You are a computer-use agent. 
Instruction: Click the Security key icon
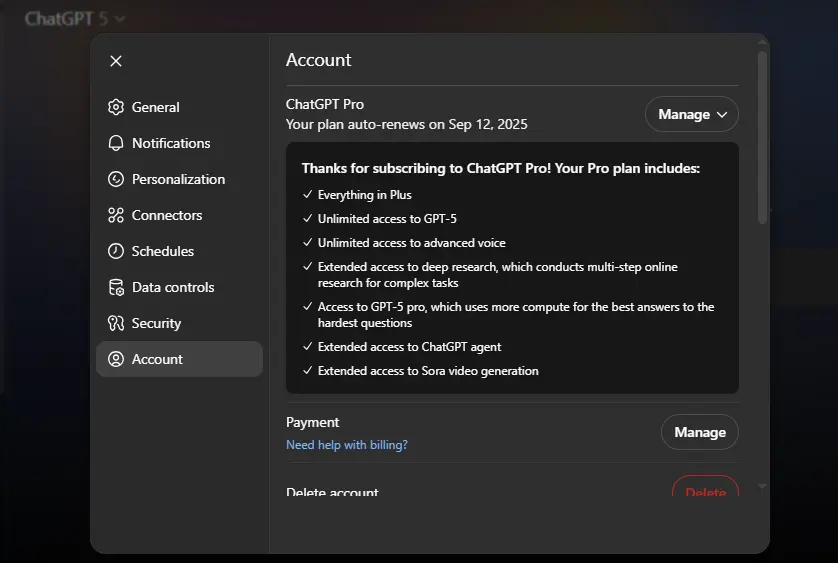pyautogui.click(x=116, y=323)
